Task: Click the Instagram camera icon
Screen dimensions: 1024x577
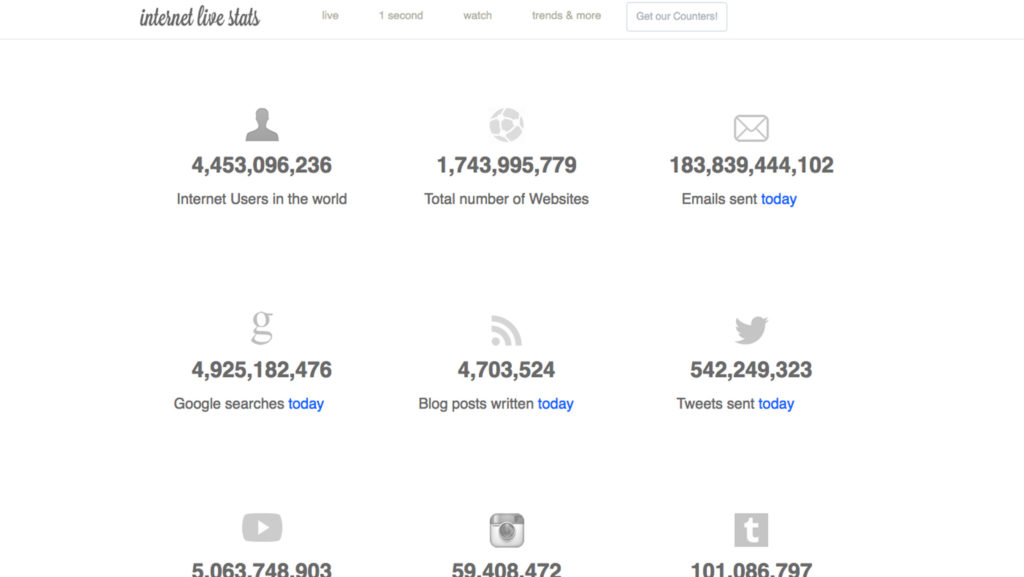Action: [x=507, y=530]
